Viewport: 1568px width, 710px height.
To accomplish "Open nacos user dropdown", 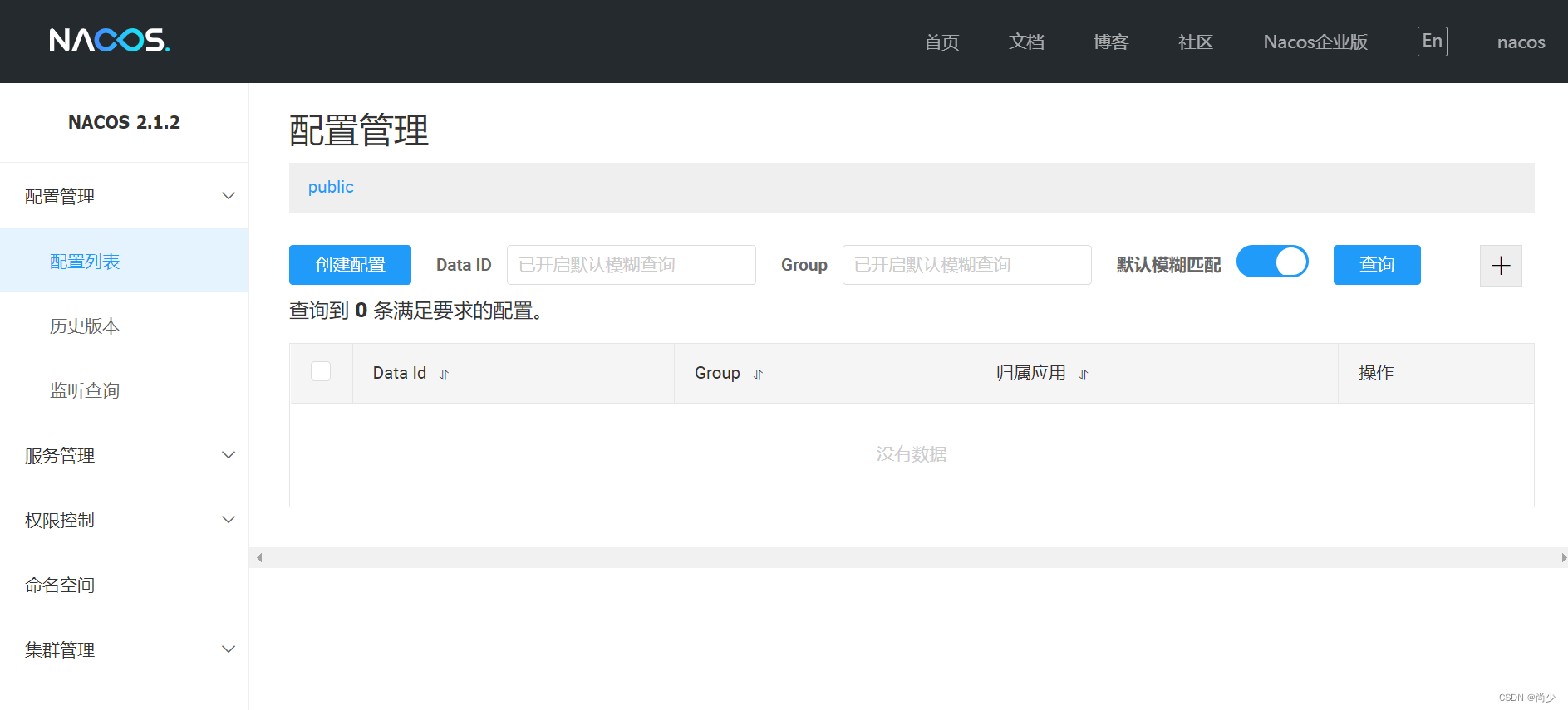I will point(1521,42).
